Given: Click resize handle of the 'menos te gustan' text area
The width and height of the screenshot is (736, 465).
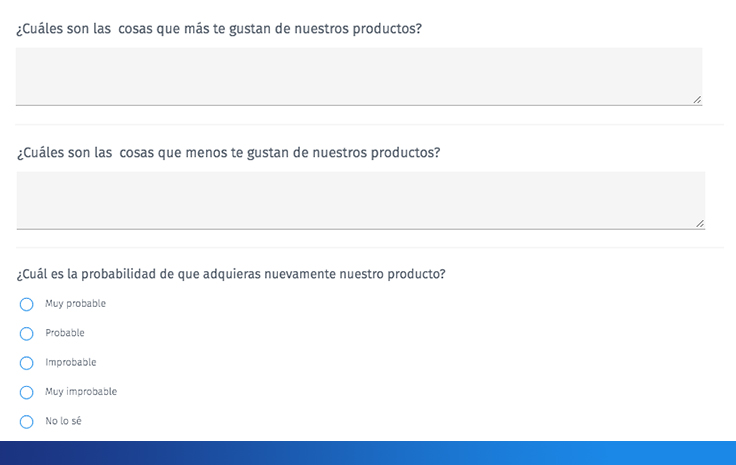Looking at the screenshot, I should click(x=700, y=223).
